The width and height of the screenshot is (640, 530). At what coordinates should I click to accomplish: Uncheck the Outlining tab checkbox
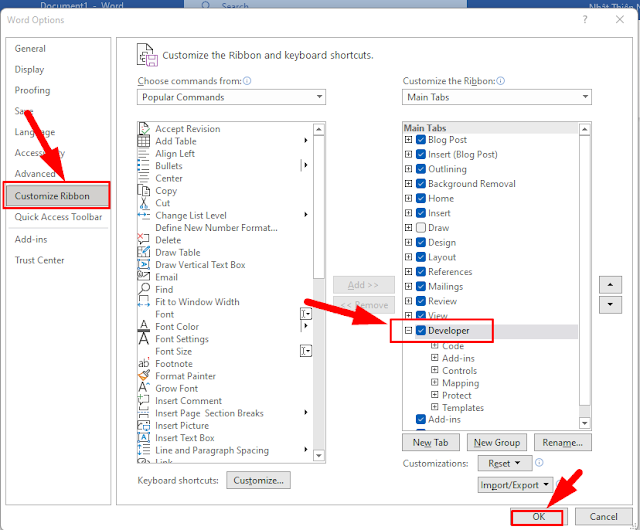pyautogui.click(x=421, y=169)
